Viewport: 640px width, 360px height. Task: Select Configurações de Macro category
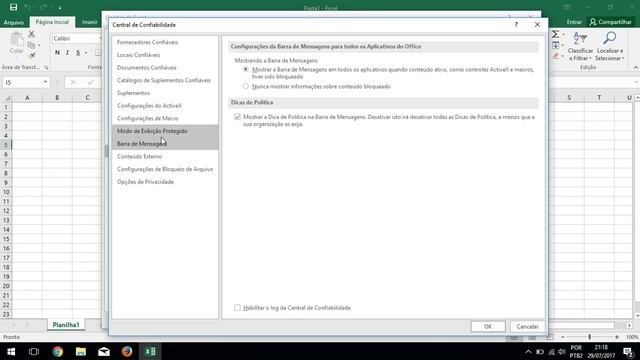(x=165, y=118)
